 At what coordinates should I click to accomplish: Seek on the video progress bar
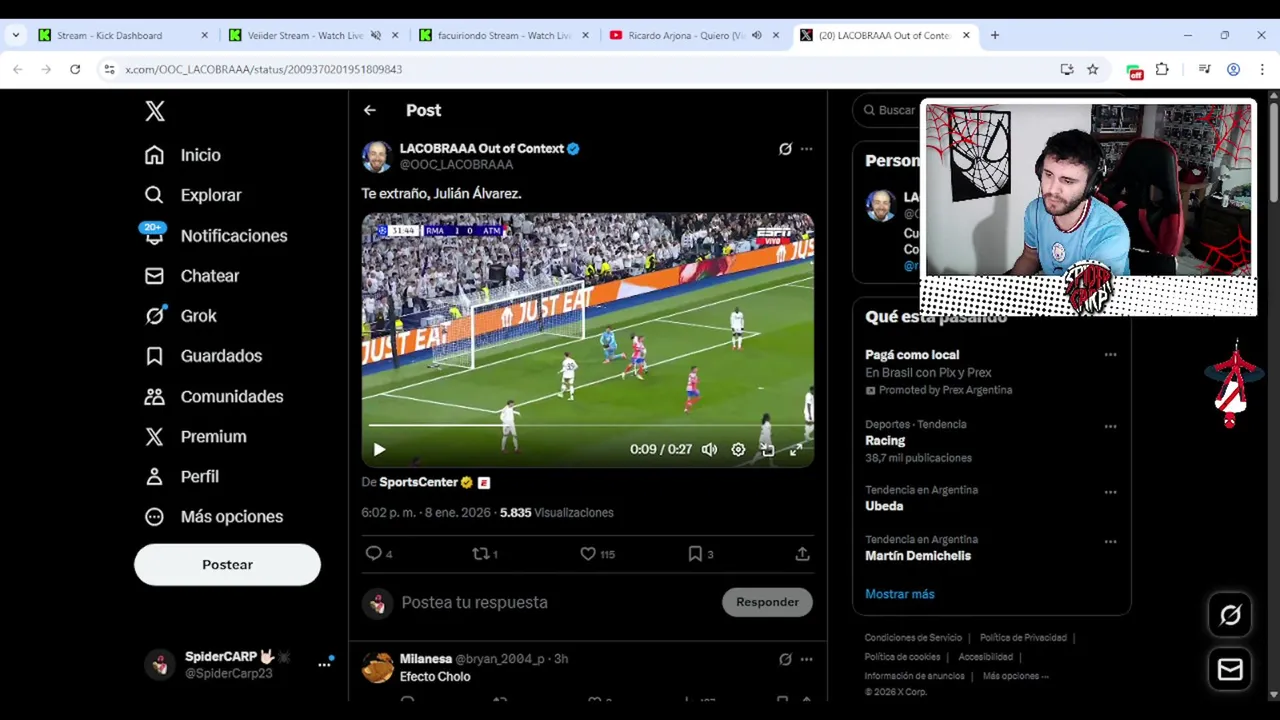[587, 426]
